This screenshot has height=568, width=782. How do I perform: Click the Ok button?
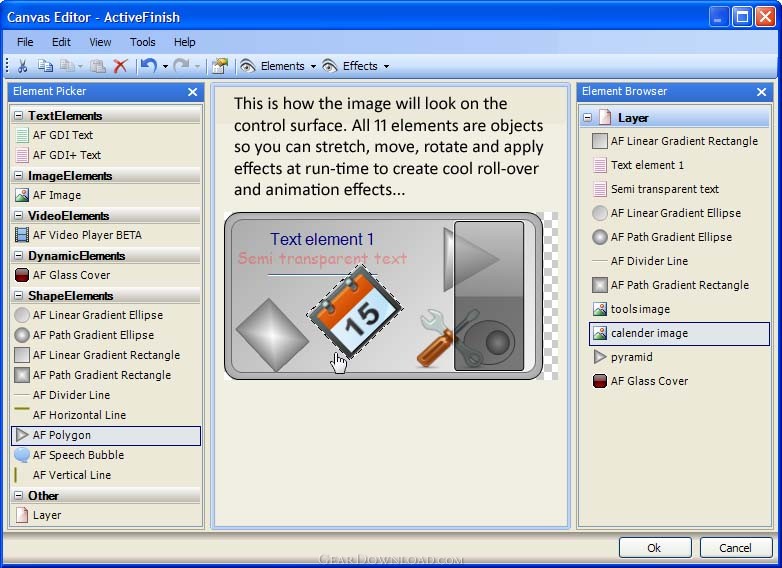(x=655, y=548)
